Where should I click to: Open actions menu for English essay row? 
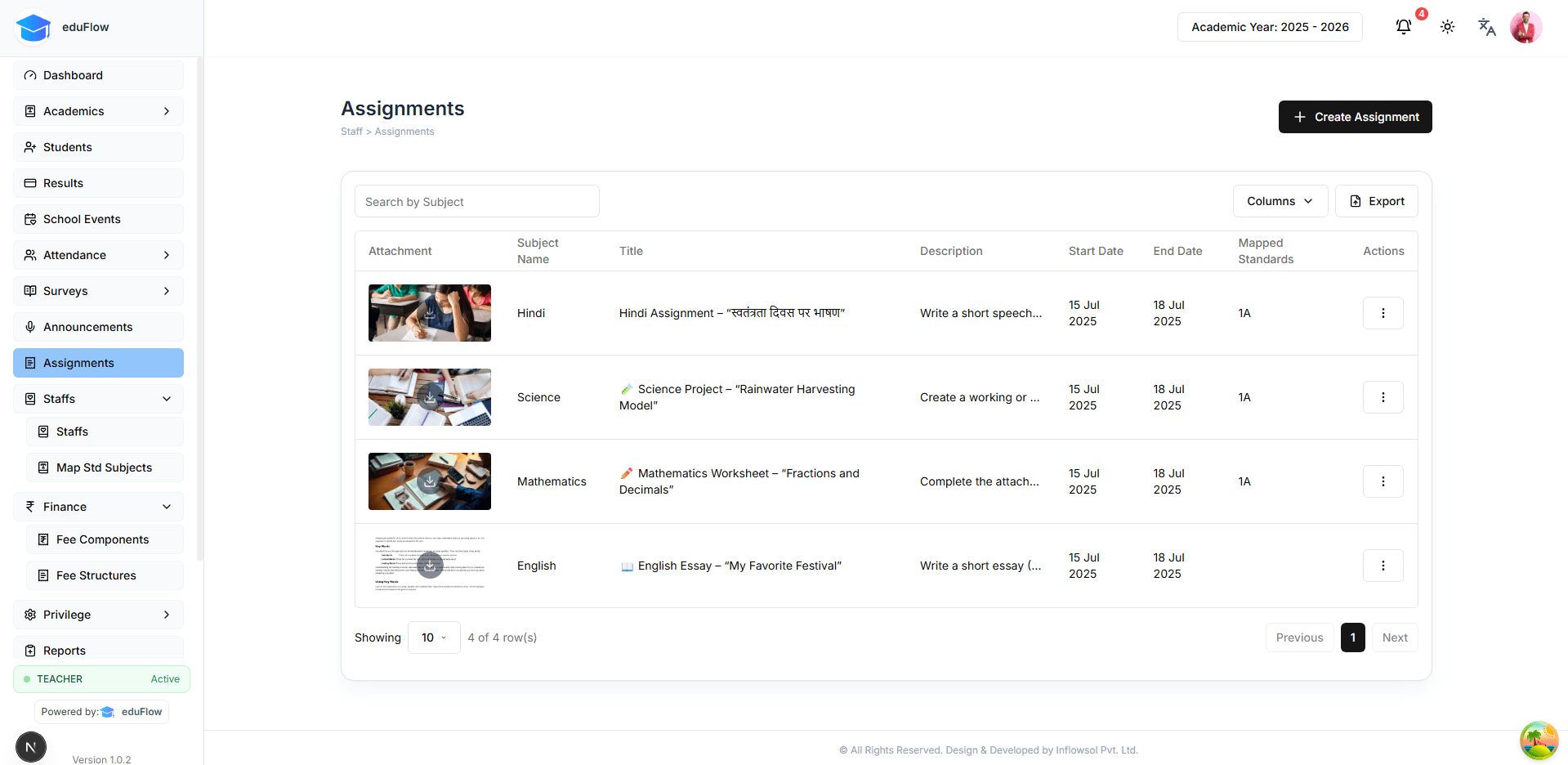[x=1383, y=566]
